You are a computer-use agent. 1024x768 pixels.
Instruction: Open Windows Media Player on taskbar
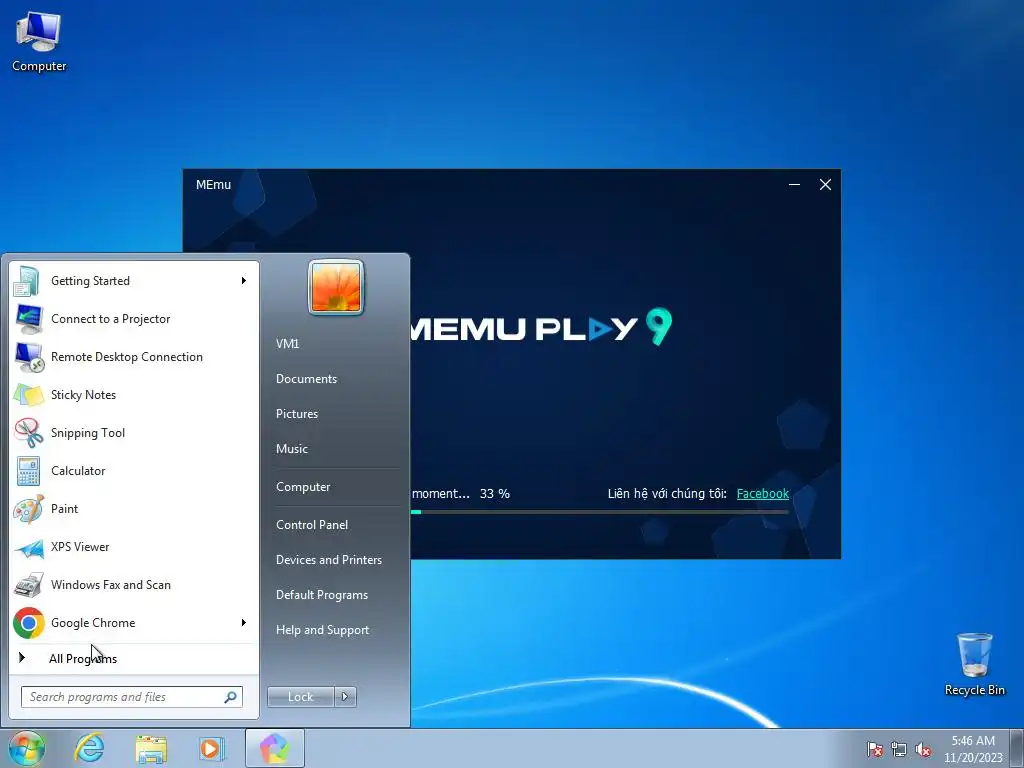coord(212,748)
